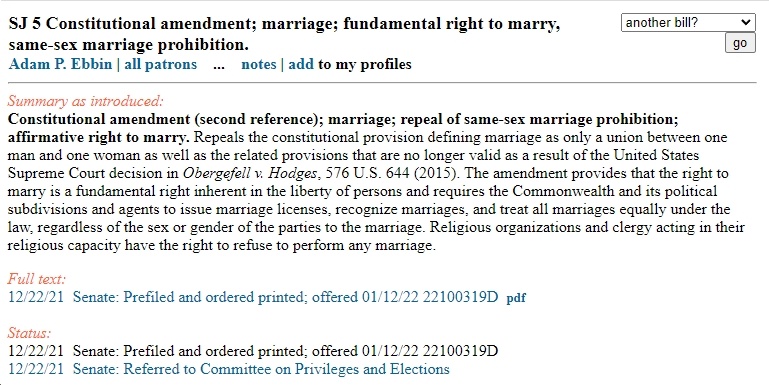Click the 'to my profiles' text
This screenshot has width=769, height=385.
click(x=365, y=64)
